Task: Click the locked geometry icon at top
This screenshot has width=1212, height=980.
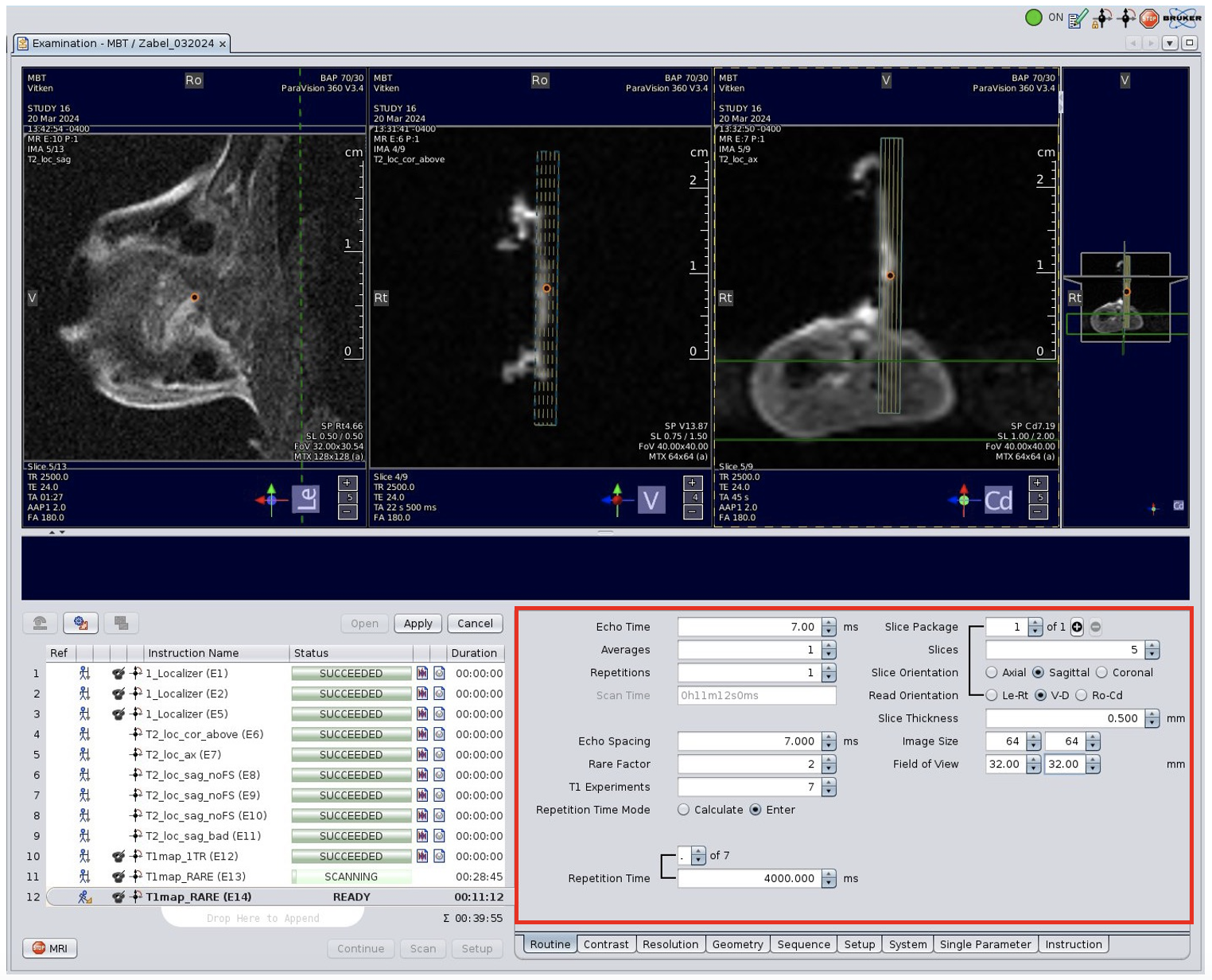Action: (x=1101, y=18)
